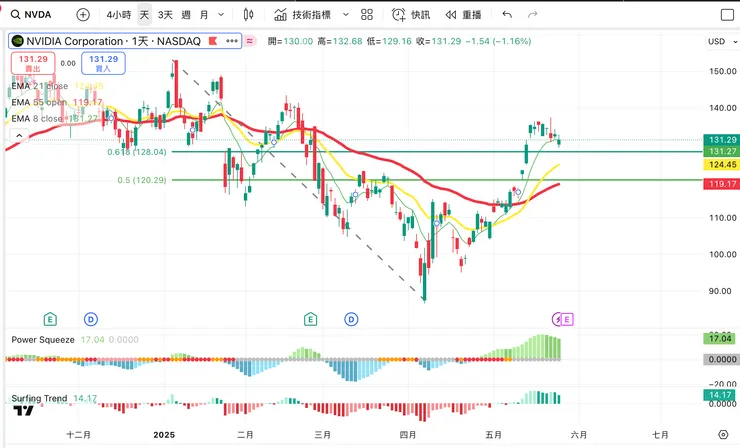Open the layout templates grid icon
740x448 pixels.
pos(367,15)
